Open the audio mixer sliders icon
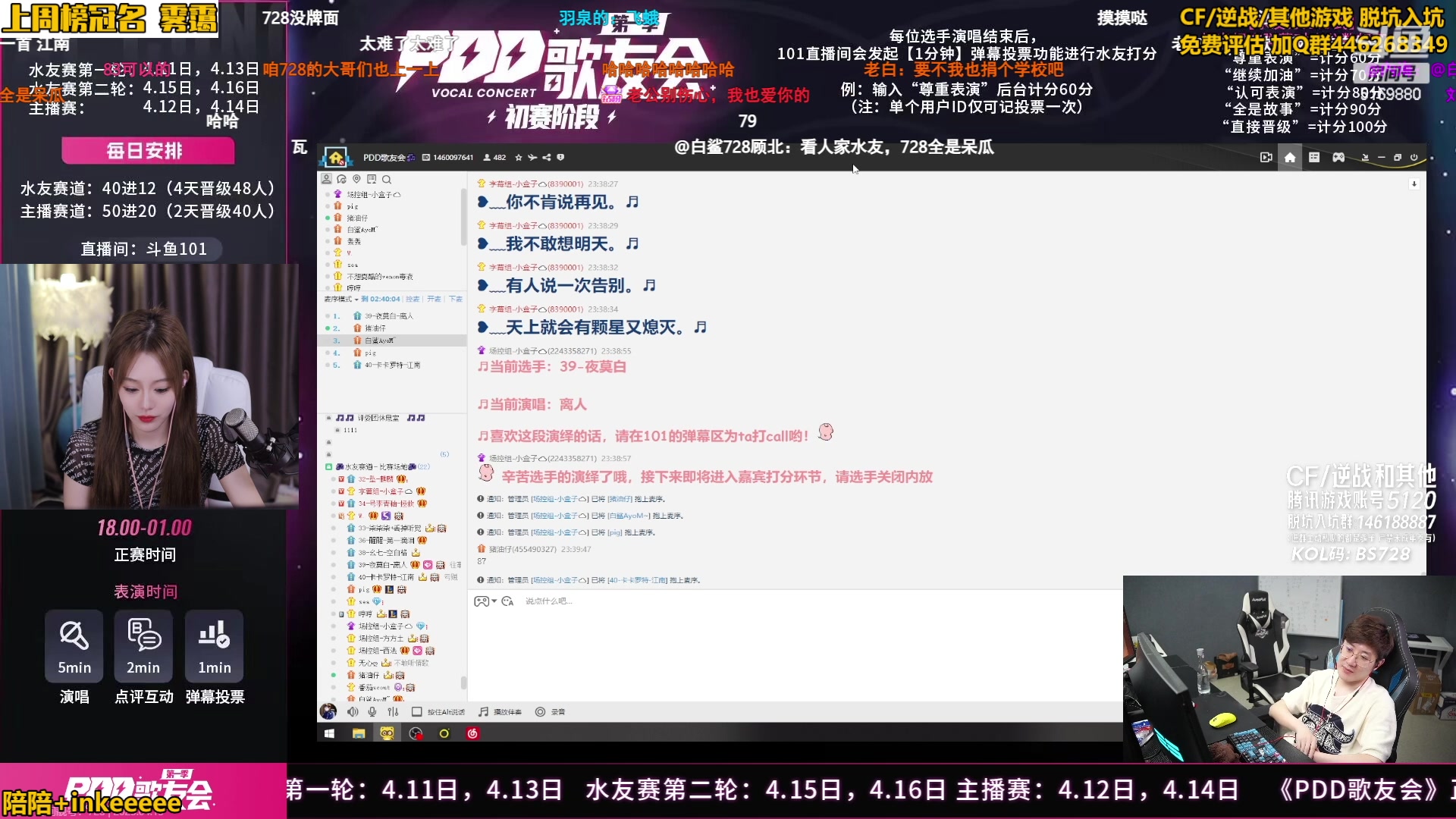 pyautogui.click(x=393, y=712)
